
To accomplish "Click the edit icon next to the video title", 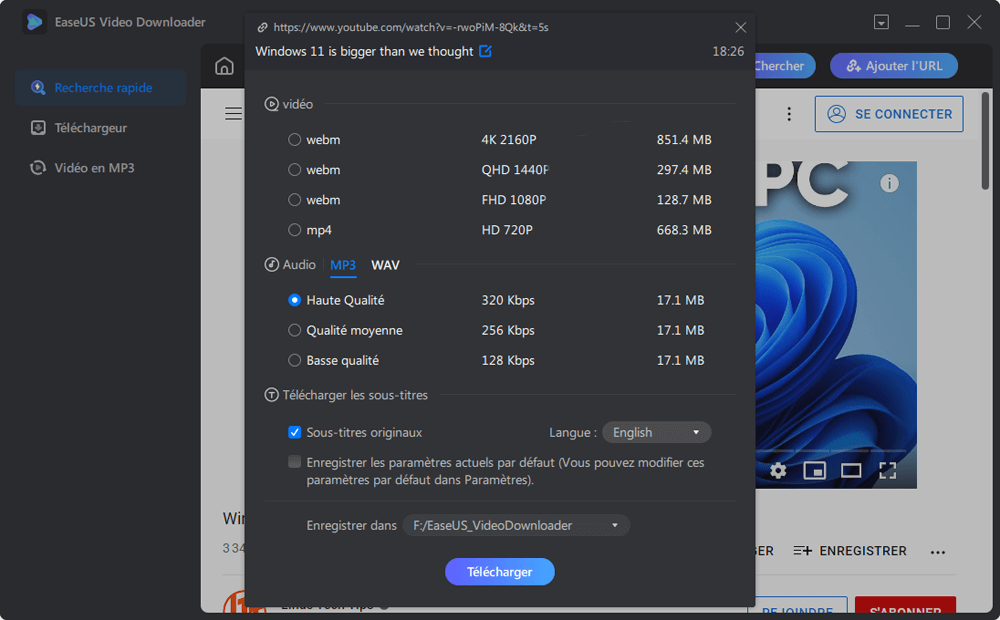I will (x=484, y=51).
